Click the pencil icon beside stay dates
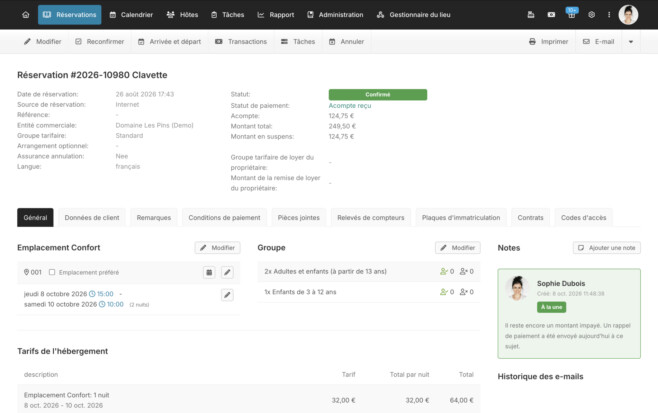 [227, 295]
